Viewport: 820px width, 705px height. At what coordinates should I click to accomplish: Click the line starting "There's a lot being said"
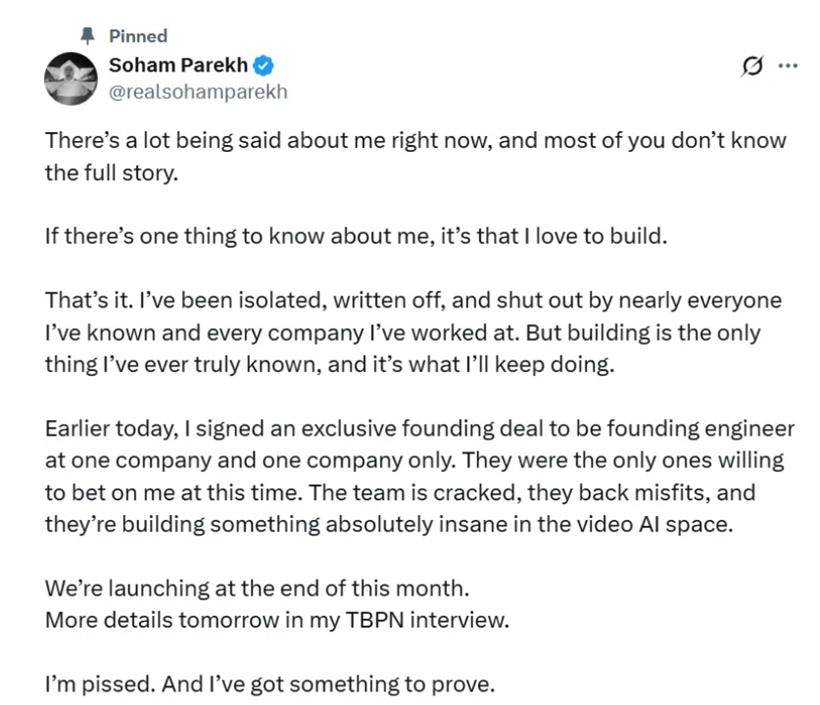tap(416, 141)
